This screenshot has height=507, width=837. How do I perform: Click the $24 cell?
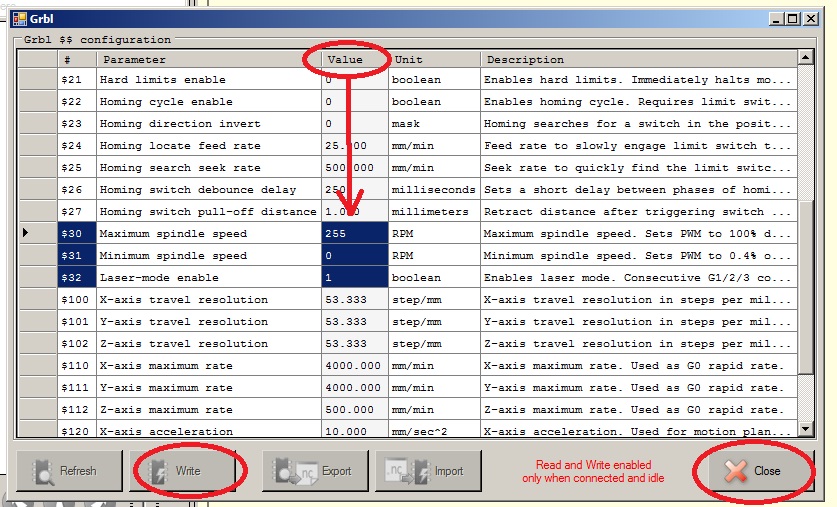coord(77,145)
